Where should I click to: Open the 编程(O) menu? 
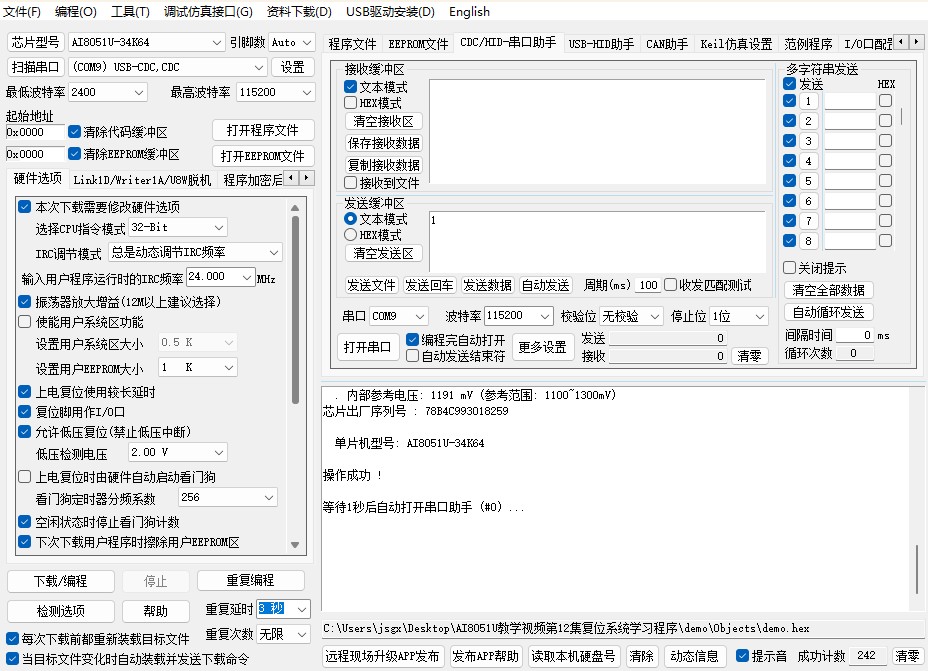tap(76, 12)
